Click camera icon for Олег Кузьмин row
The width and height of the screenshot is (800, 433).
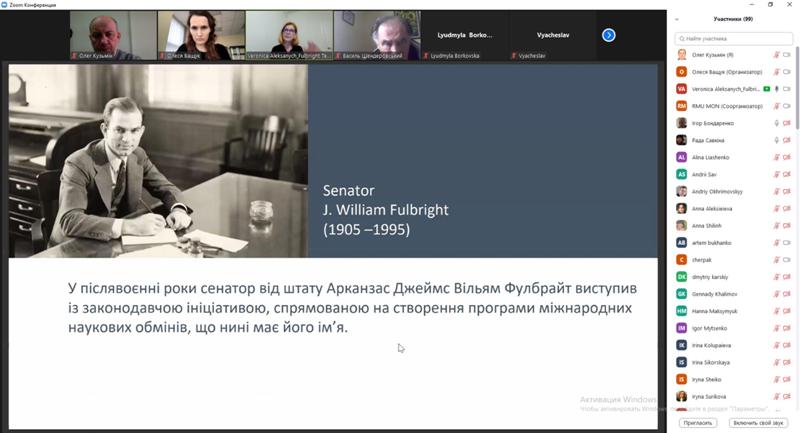787,55
